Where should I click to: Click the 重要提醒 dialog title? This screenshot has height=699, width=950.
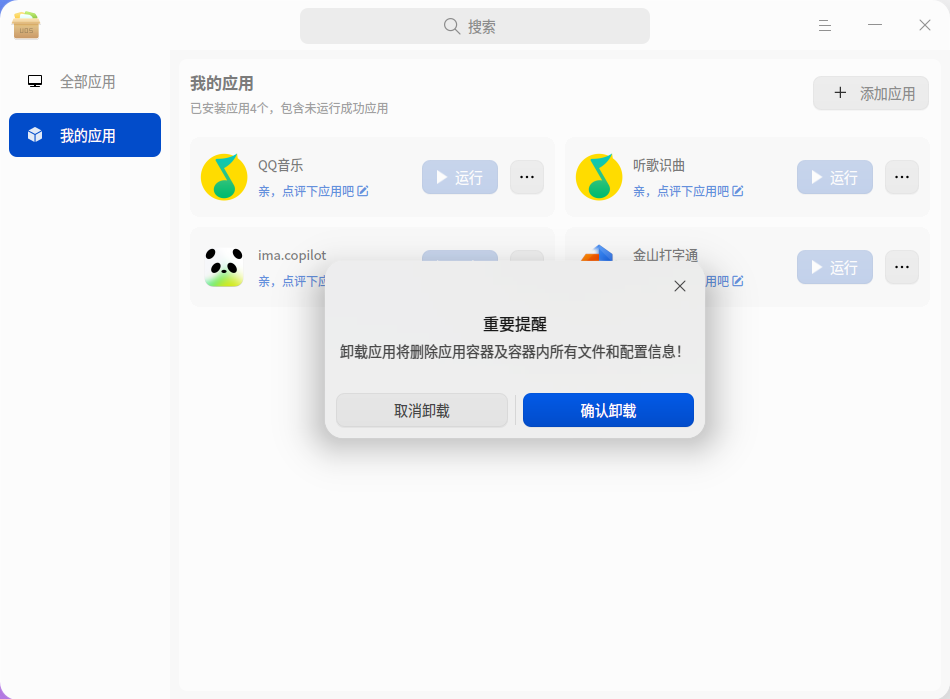click(x=514, y=324)
